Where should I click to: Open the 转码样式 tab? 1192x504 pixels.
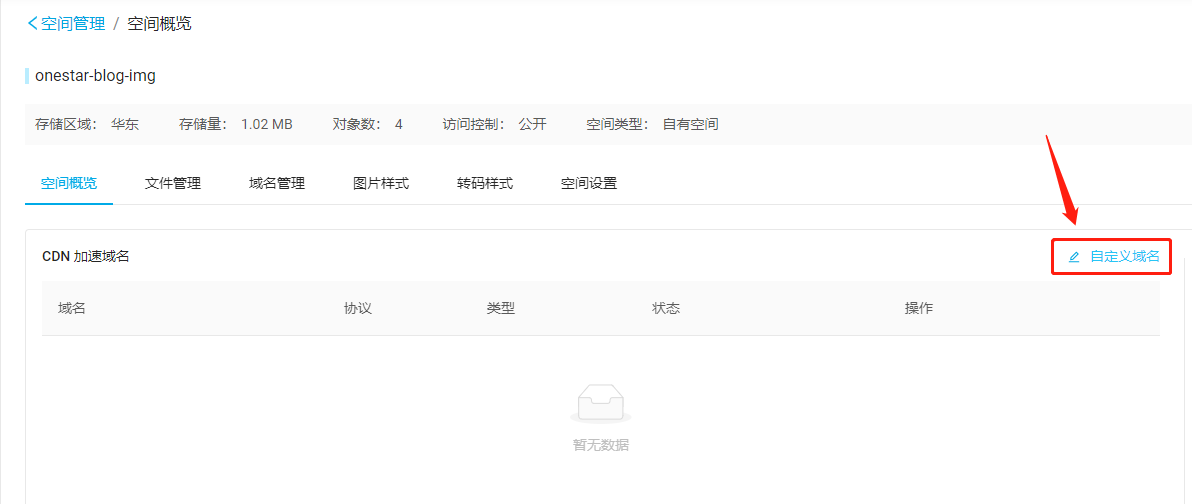(485, 183)
